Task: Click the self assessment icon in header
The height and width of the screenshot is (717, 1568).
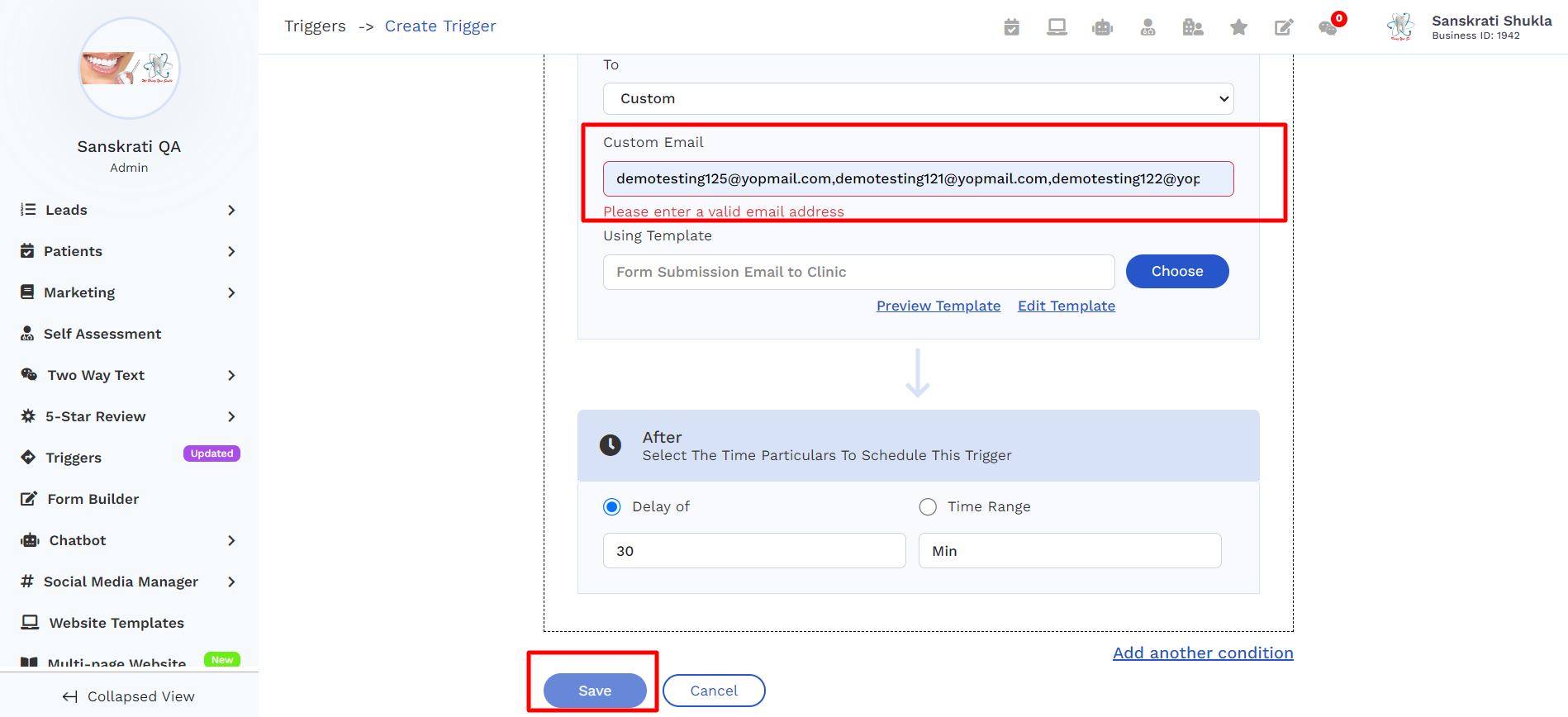Action: (1147, 27)
